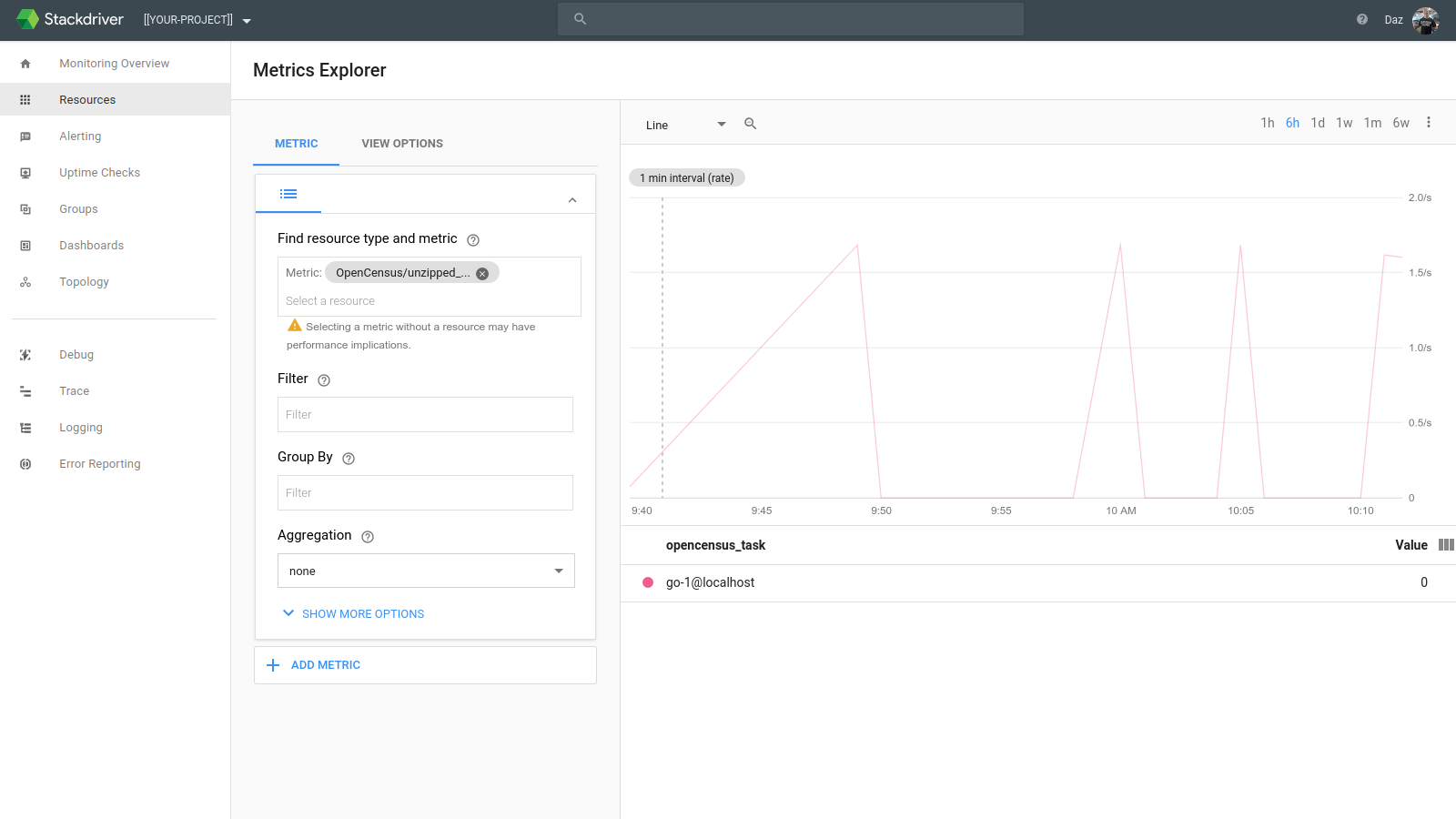
Task: Click the pink go-1@localhost legend color dot
Action: coord(648,582)
